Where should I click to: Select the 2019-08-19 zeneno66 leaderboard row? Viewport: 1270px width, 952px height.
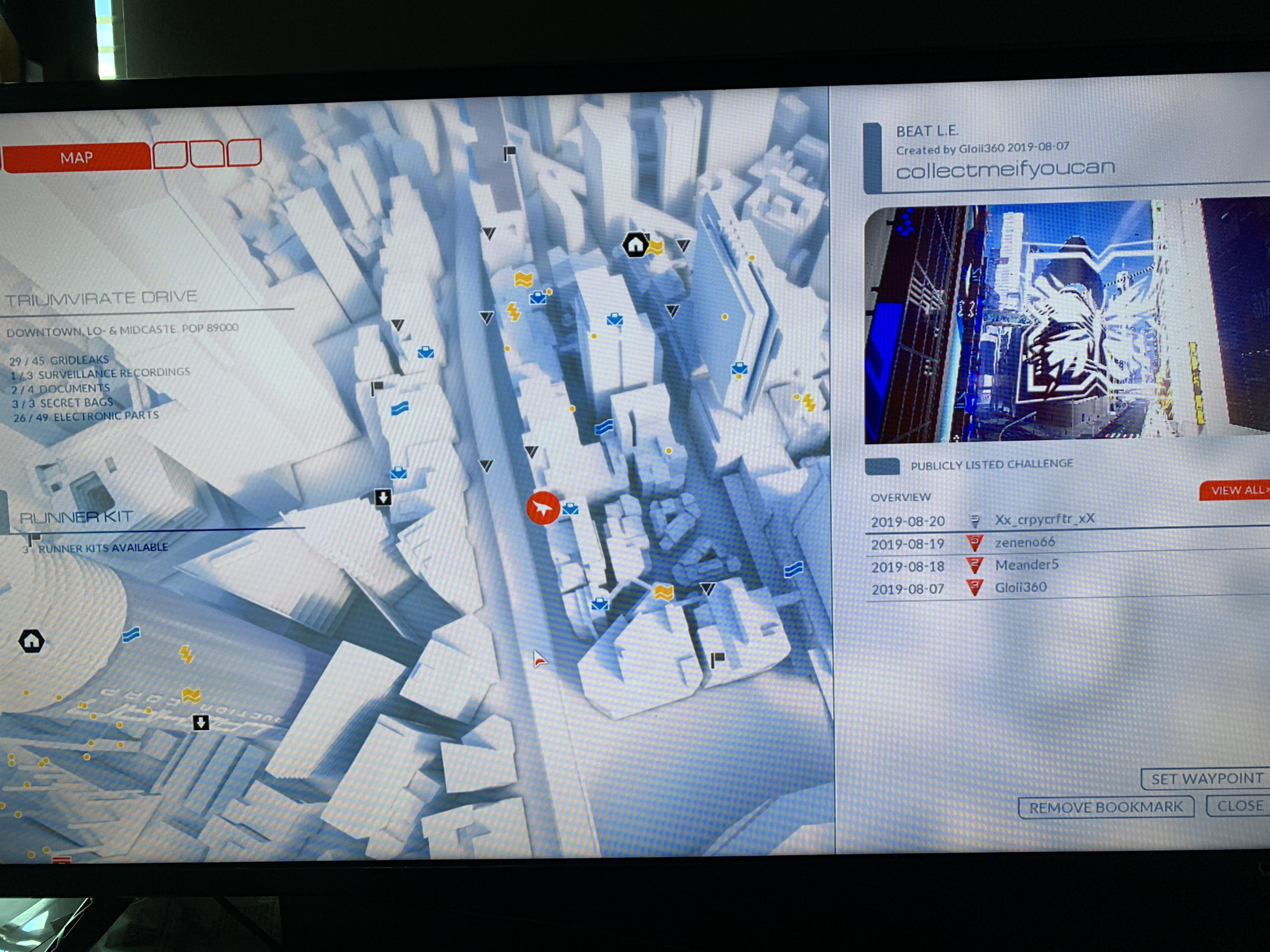(1068, 543)
